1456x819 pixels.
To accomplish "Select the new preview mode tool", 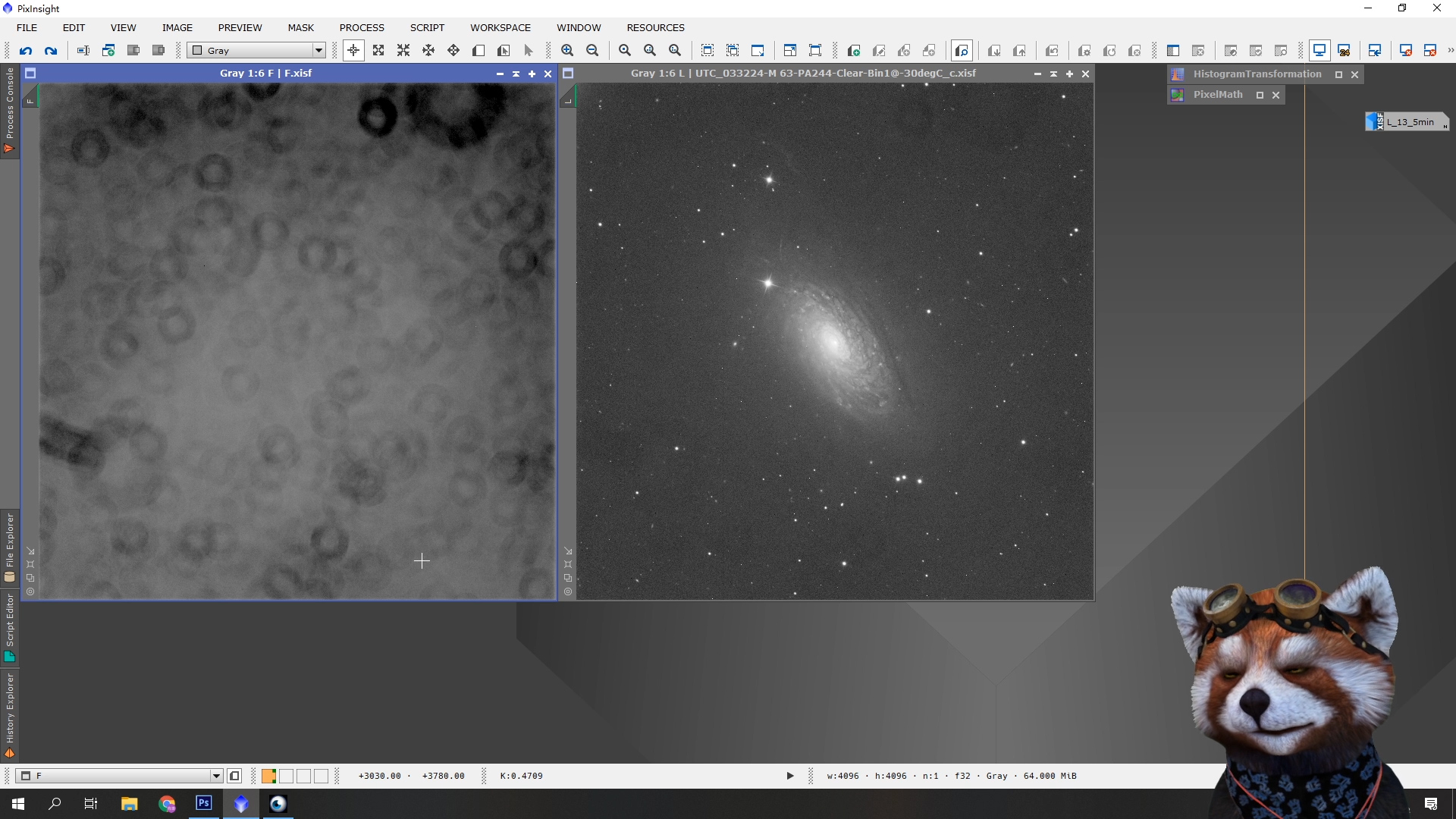I will (479, 51).
